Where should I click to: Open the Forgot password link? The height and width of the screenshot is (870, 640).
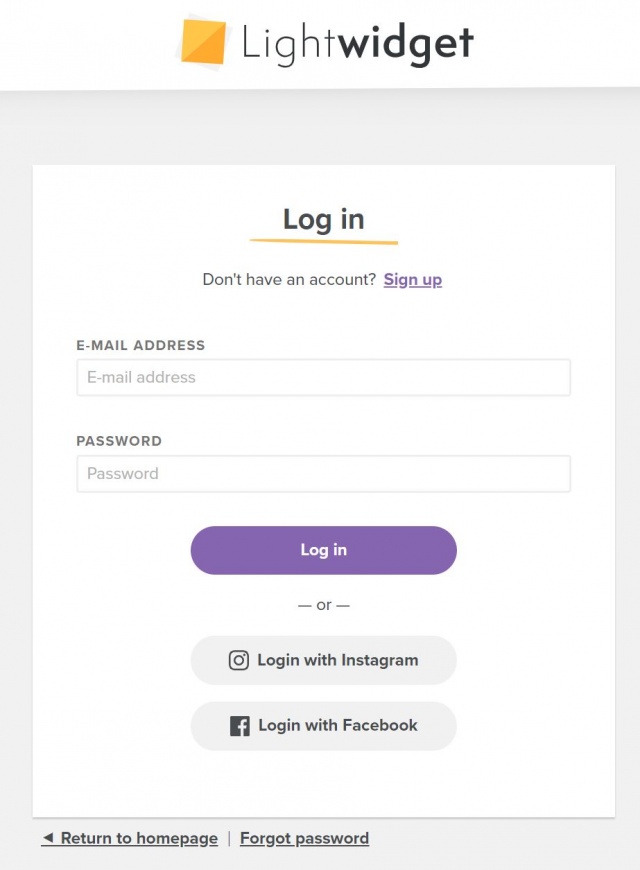[304, 838]
